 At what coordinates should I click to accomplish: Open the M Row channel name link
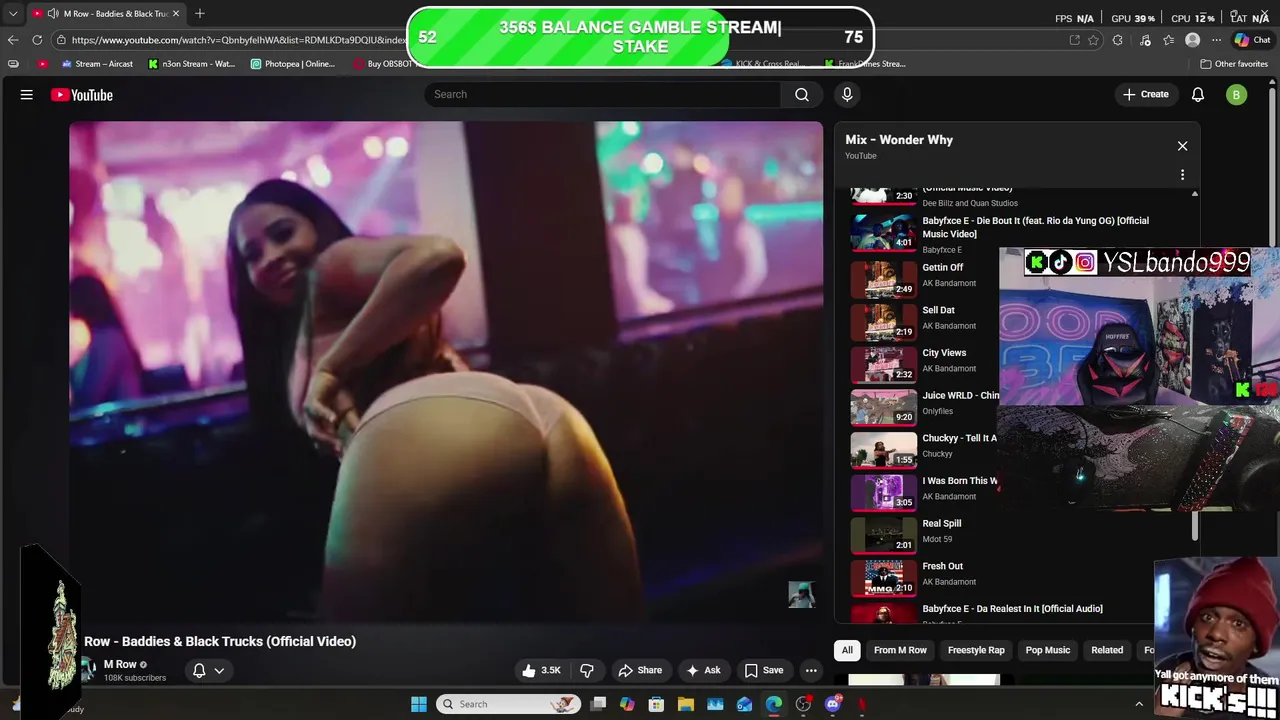tap(120, 664)
